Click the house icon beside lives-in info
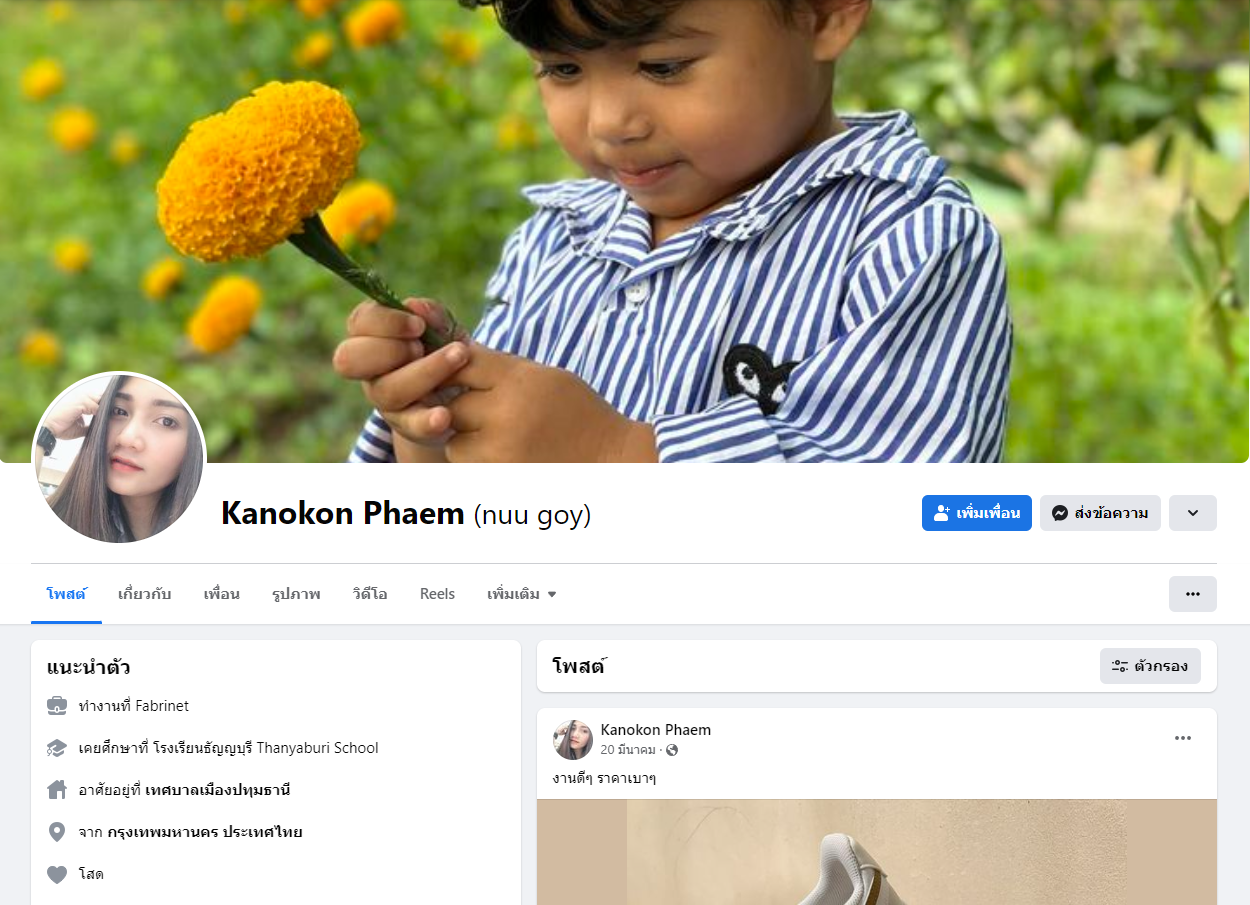Image resolution: width=1250 pixels, height=905 pixels. pos(57,790)
